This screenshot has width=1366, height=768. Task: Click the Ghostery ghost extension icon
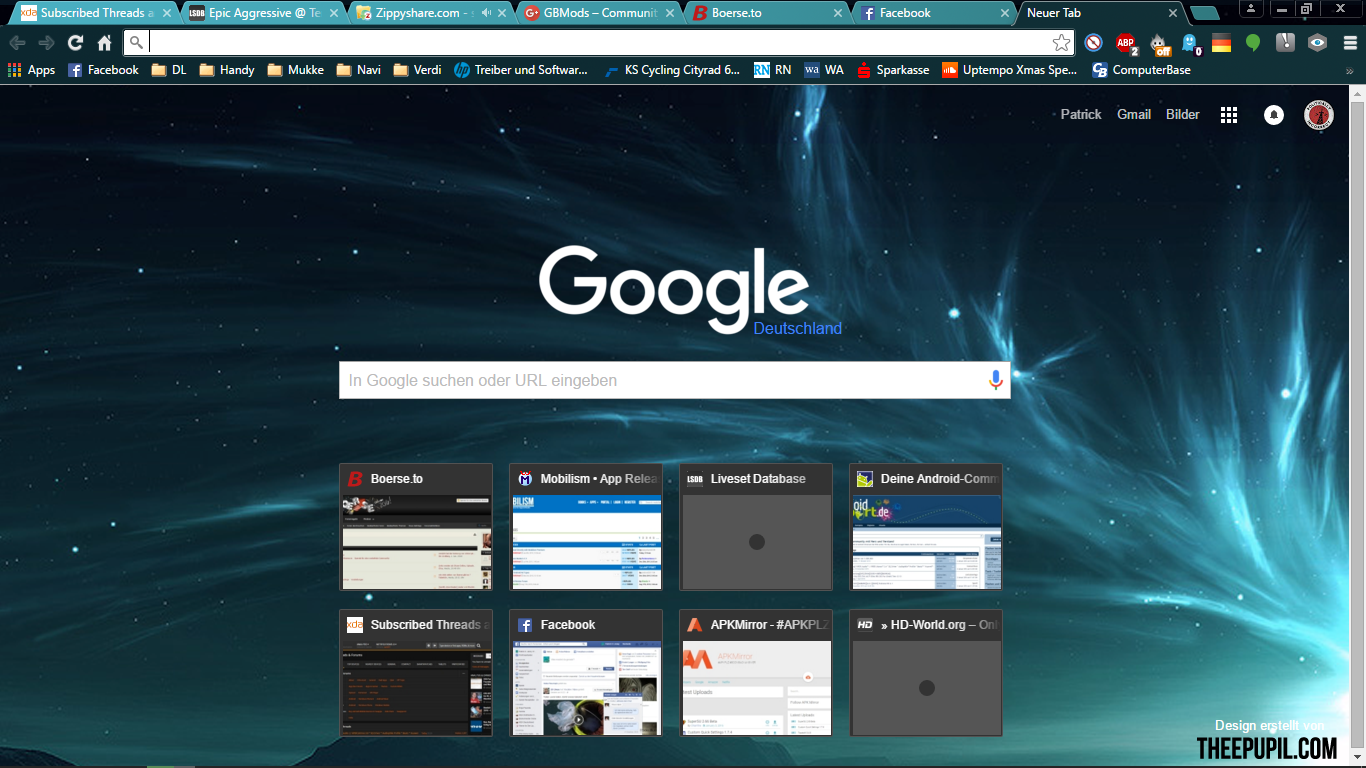(1190, 43)
